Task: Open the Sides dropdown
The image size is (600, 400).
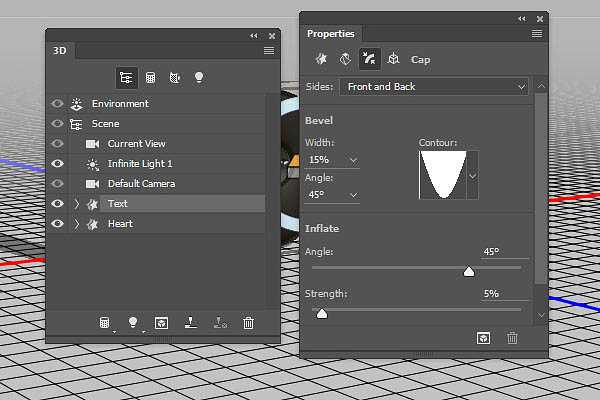Action: click(x=434, y=87)
